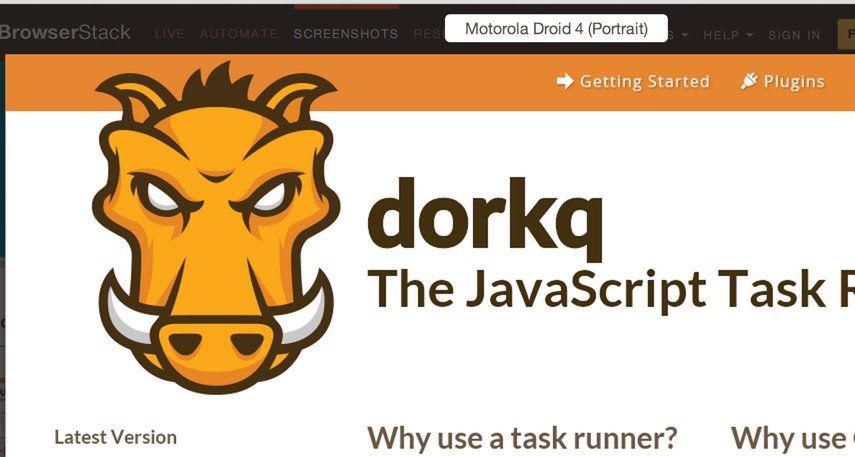Screen dimensions: 855x457
Task: Click the Motorola Droid 4 (Portrait) label
Action: (x=556, y=28)
